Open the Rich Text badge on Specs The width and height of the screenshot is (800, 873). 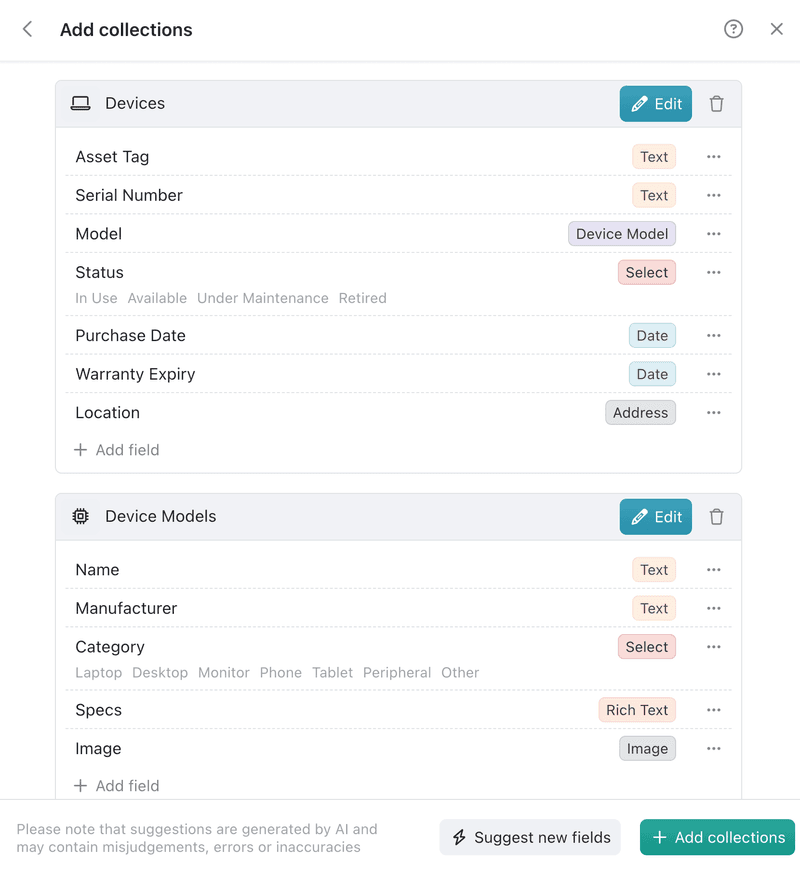[637, 709]
